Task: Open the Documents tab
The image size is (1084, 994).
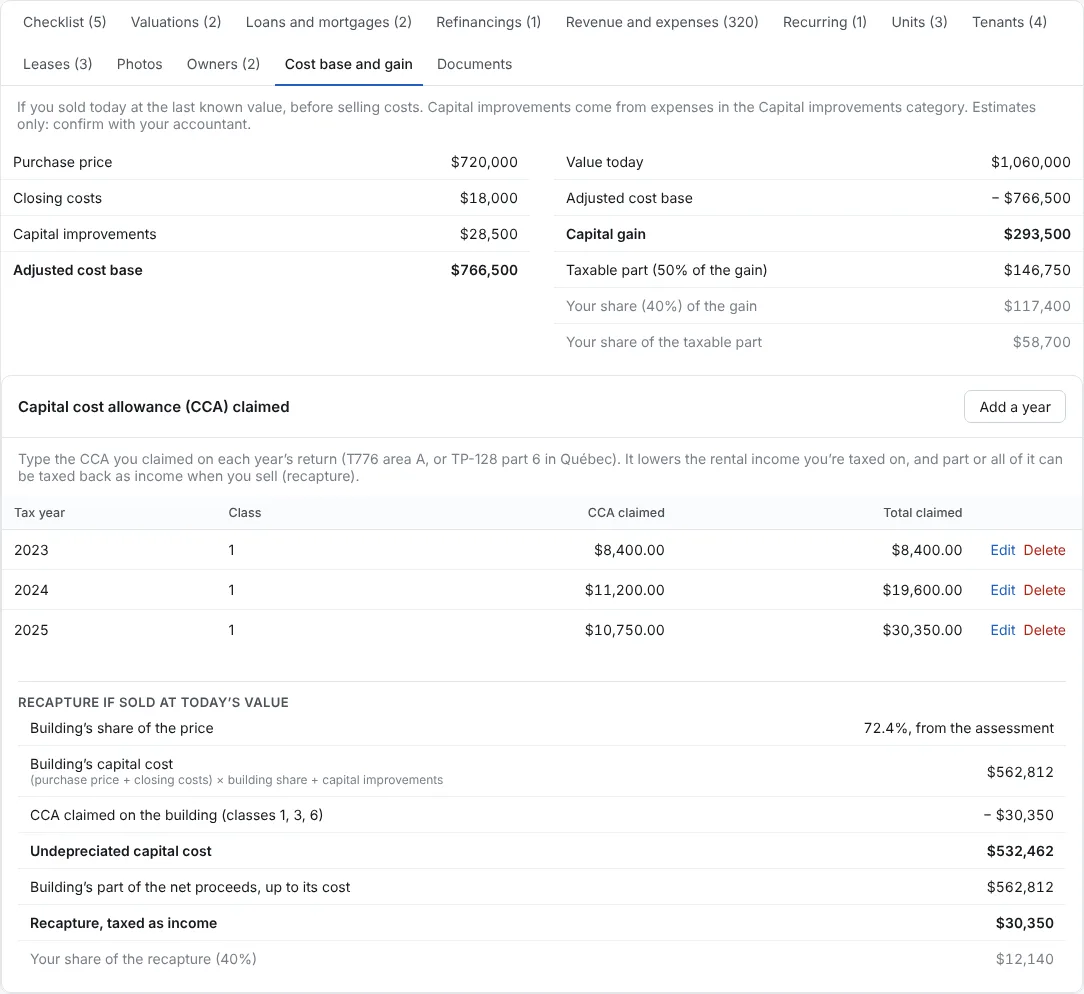Action: click(474, 64)
